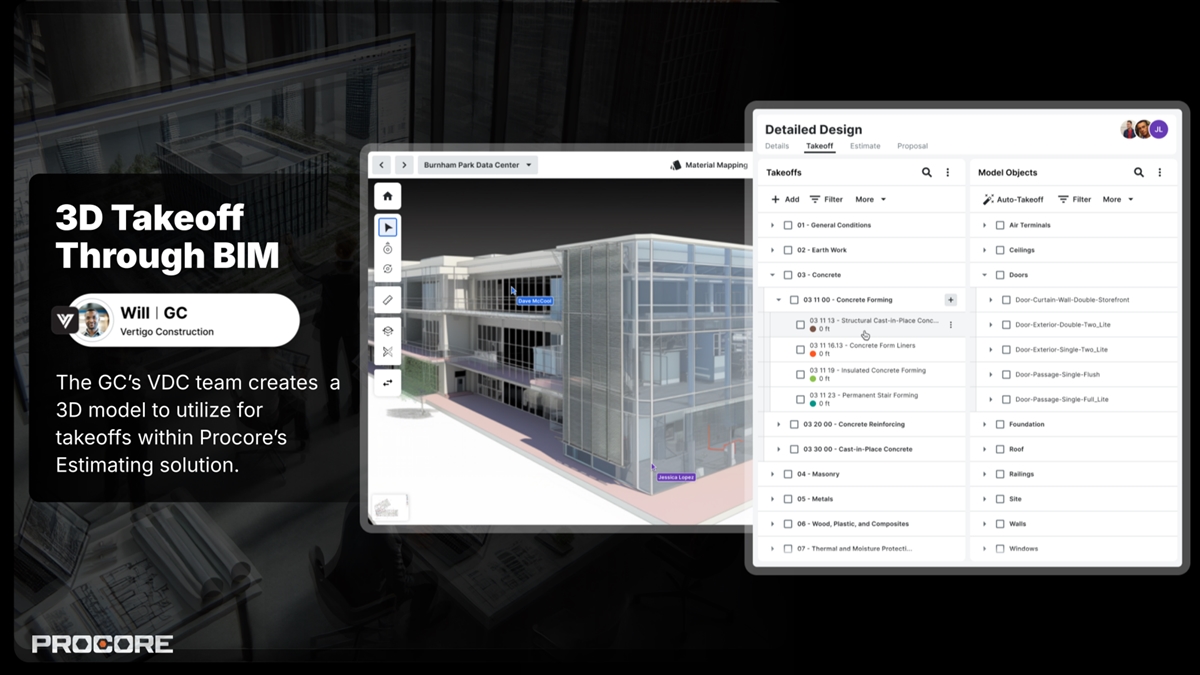Expand Door-Curtain-Wall-Double-Storefront
Image resolution: width=1200 pixels, height=675 pixels.
pyautogui.click(x=991, y=300)
